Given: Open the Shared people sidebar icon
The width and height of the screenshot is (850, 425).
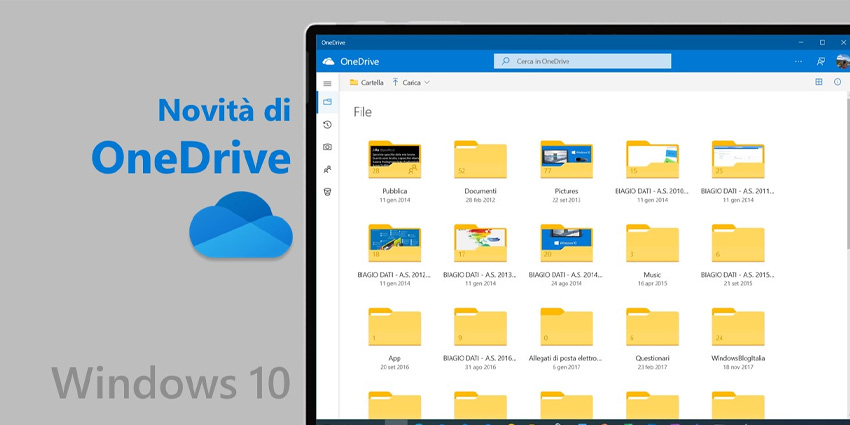Looking at the screenshot, I should [x=327, y=170].
